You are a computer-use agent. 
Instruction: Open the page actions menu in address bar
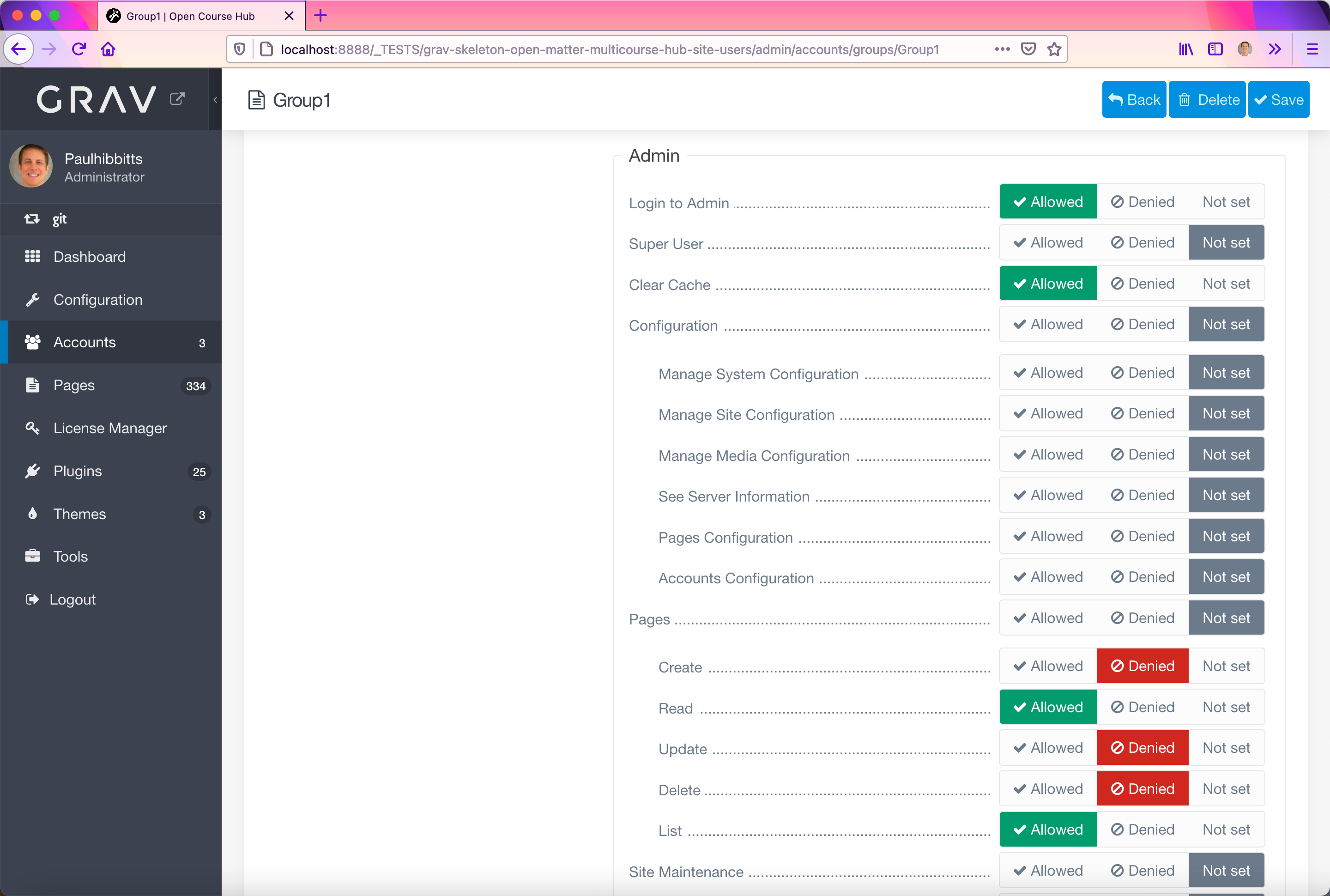pyautogui.click(x=1002, y=49)
